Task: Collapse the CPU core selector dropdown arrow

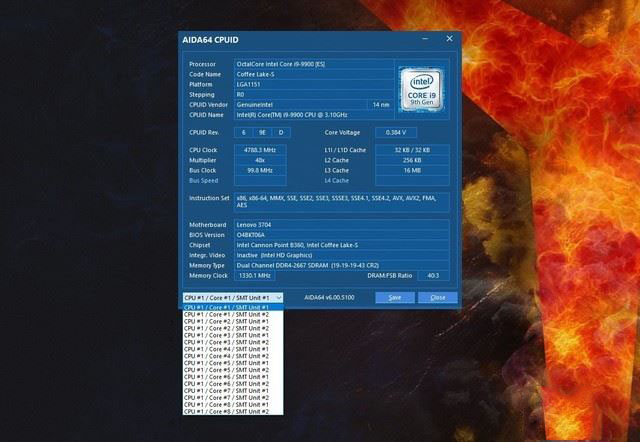Action: [278, 297]
